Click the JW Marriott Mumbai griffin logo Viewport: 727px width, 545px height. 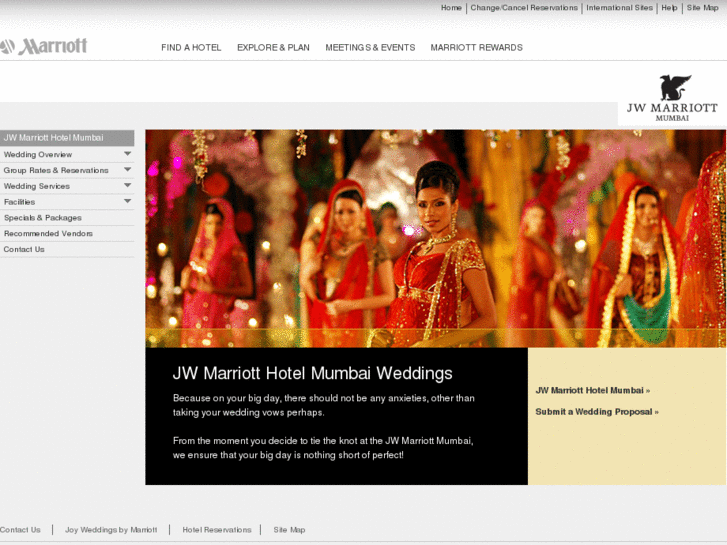[x=672, y=98]
